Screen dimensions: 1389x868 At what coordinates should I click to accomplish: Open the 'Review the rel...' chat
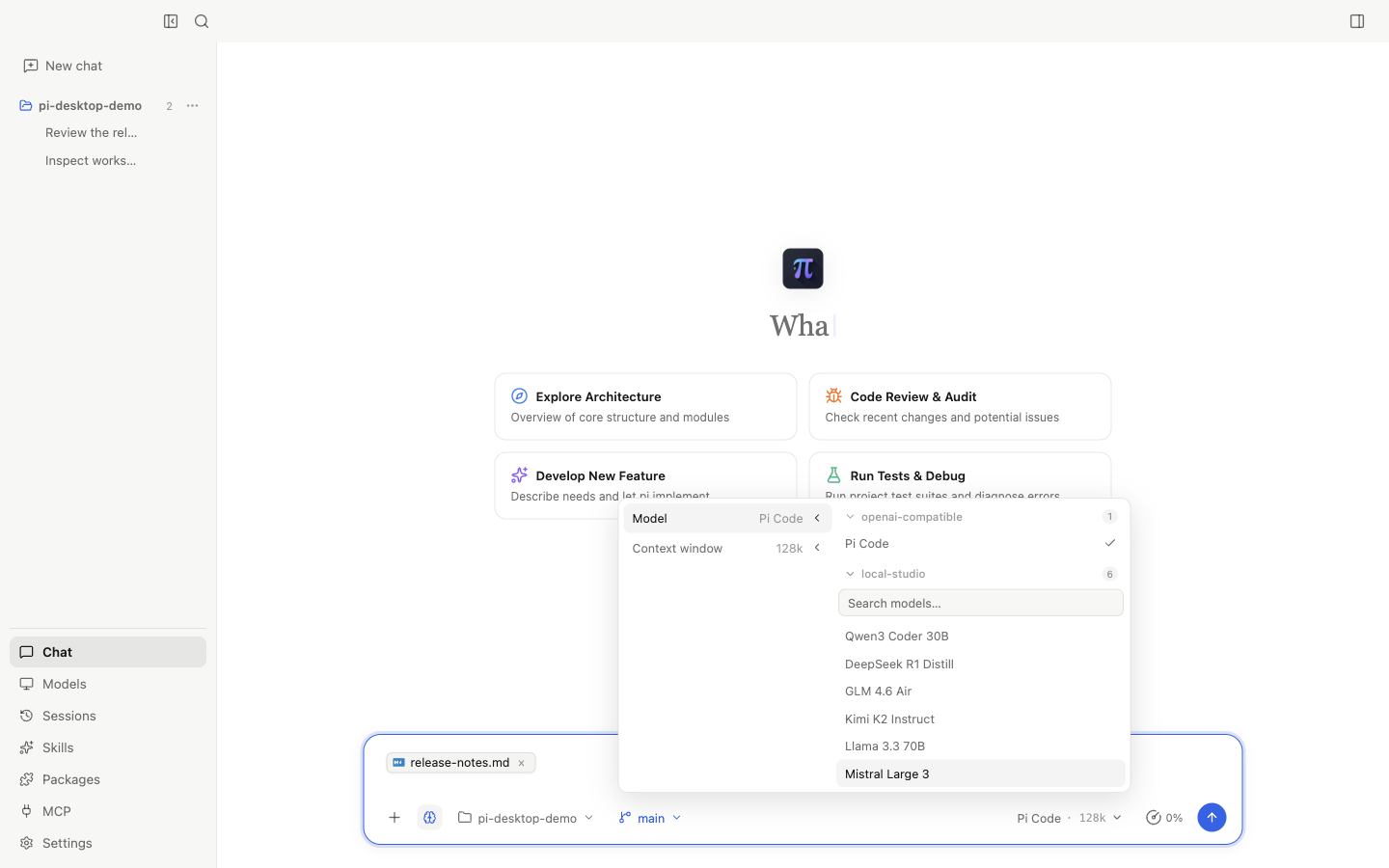pos(92,133)
